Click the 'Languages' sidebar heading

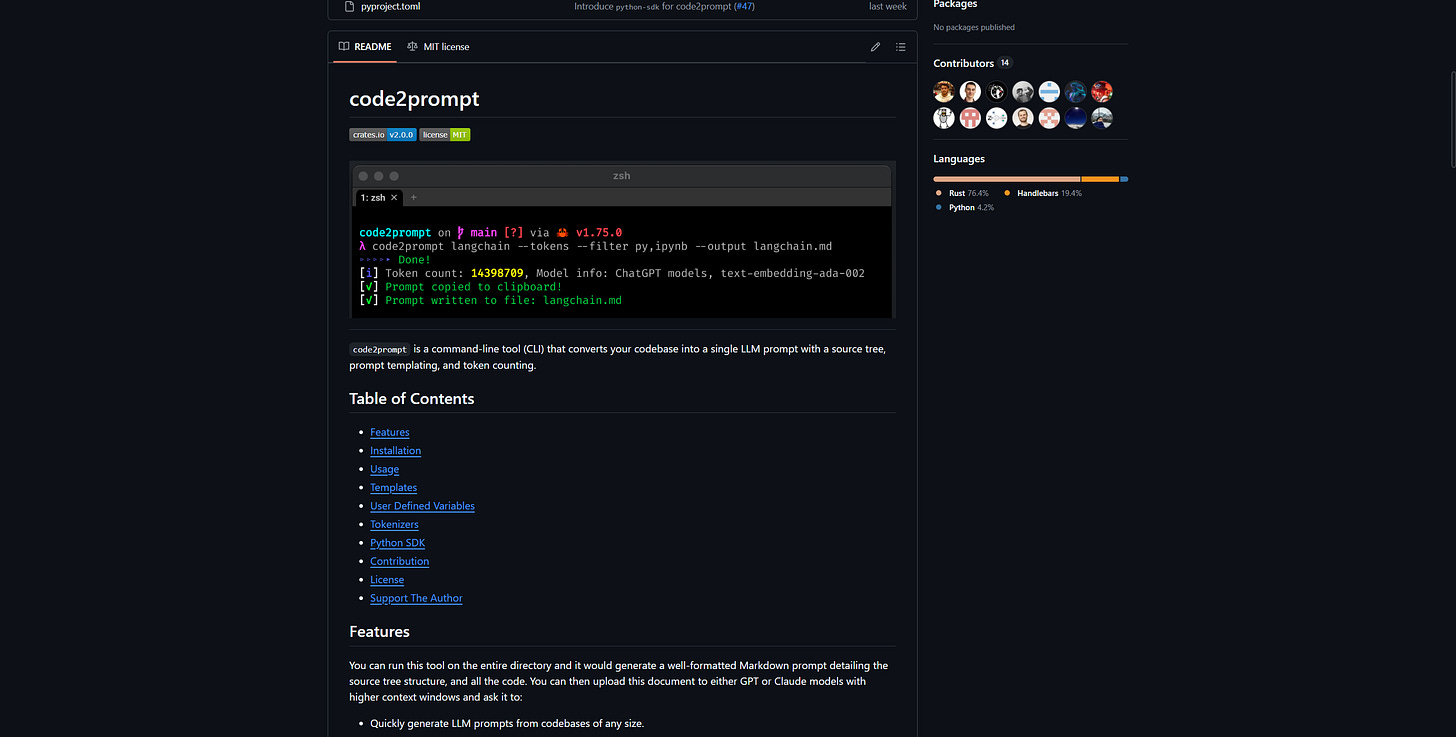(x=959, y=159)
